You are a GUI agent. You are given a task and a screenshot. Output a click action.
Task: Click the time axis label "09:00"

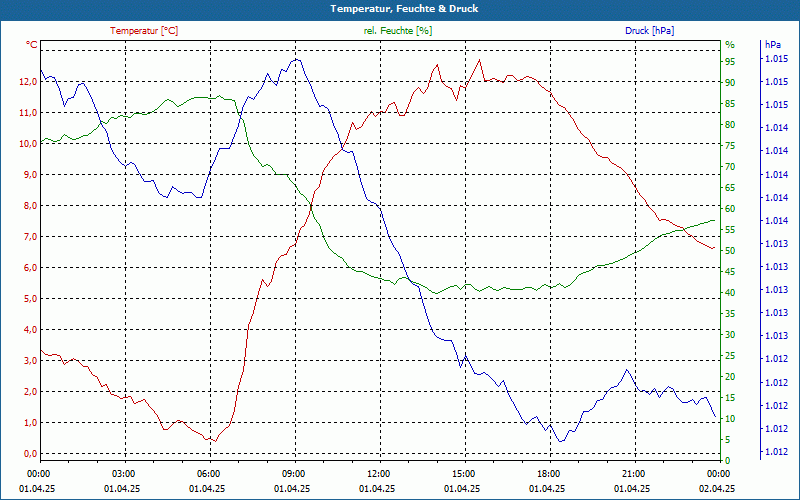[293, 473]
